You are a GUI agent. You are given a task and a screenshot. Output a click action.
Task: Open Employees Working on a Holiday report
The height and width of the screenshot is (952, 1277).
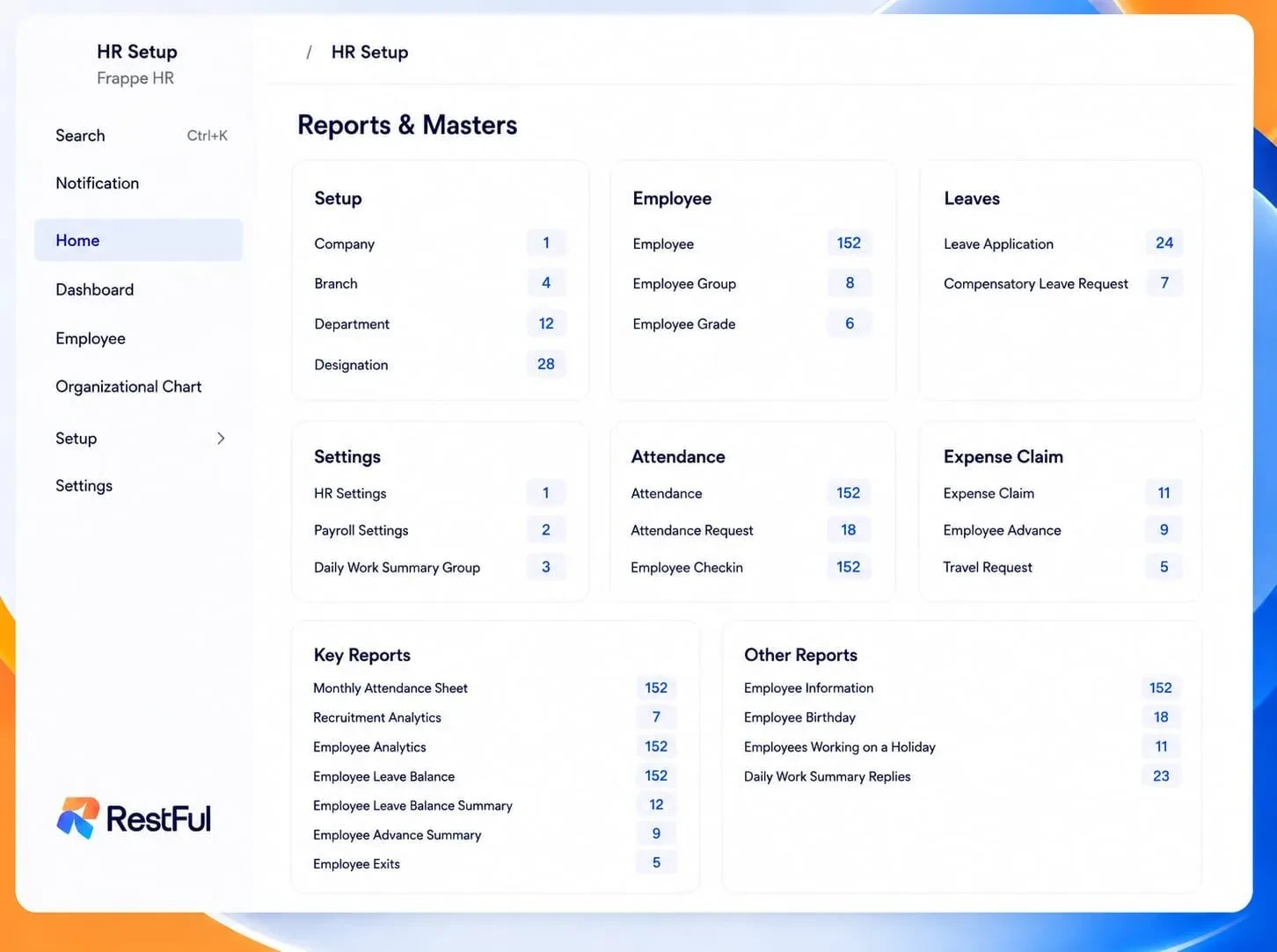point(840,746)
